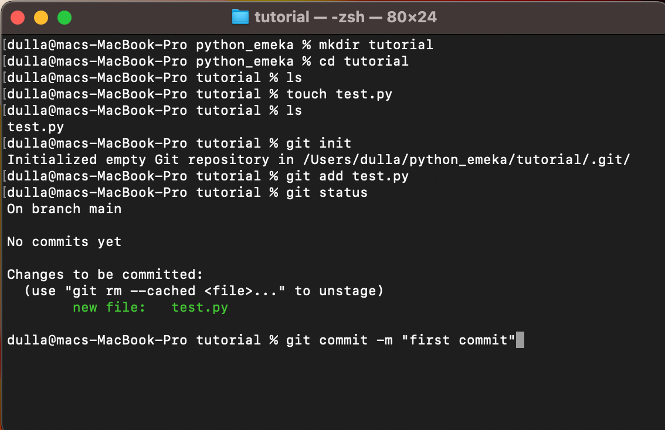
Task: Click the 'On branch main' output line
Action: (64, 209)
